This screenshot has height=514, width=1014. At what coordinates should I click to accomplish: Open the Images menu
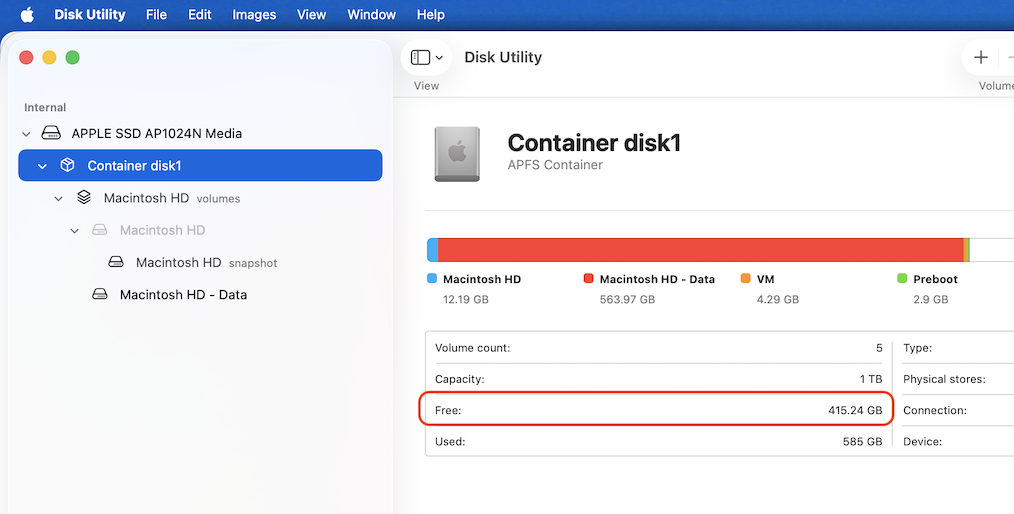pyautogui.click(x=254, y=14)
